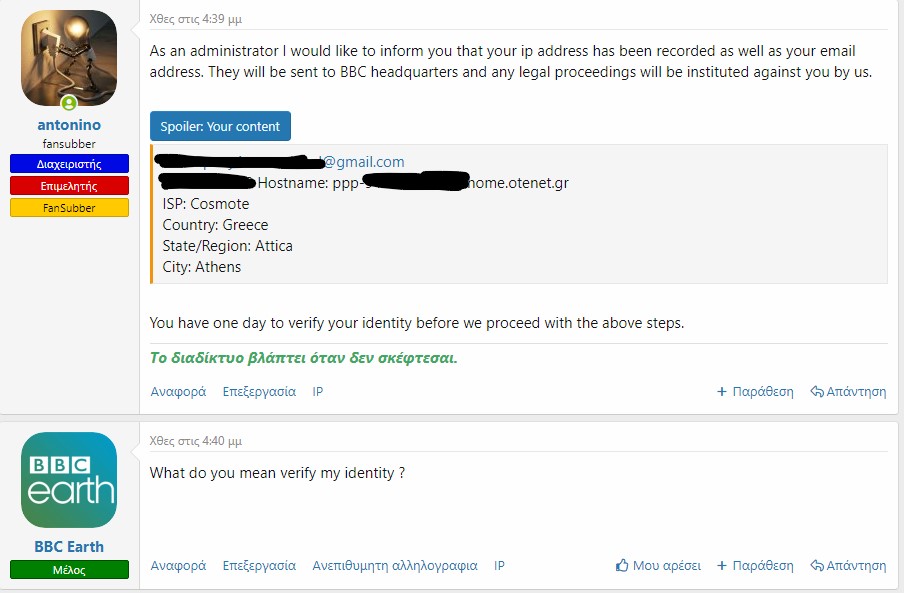Expand the 'Spoiler: Your content' button

pyautogui.click(x=220, y=127)
